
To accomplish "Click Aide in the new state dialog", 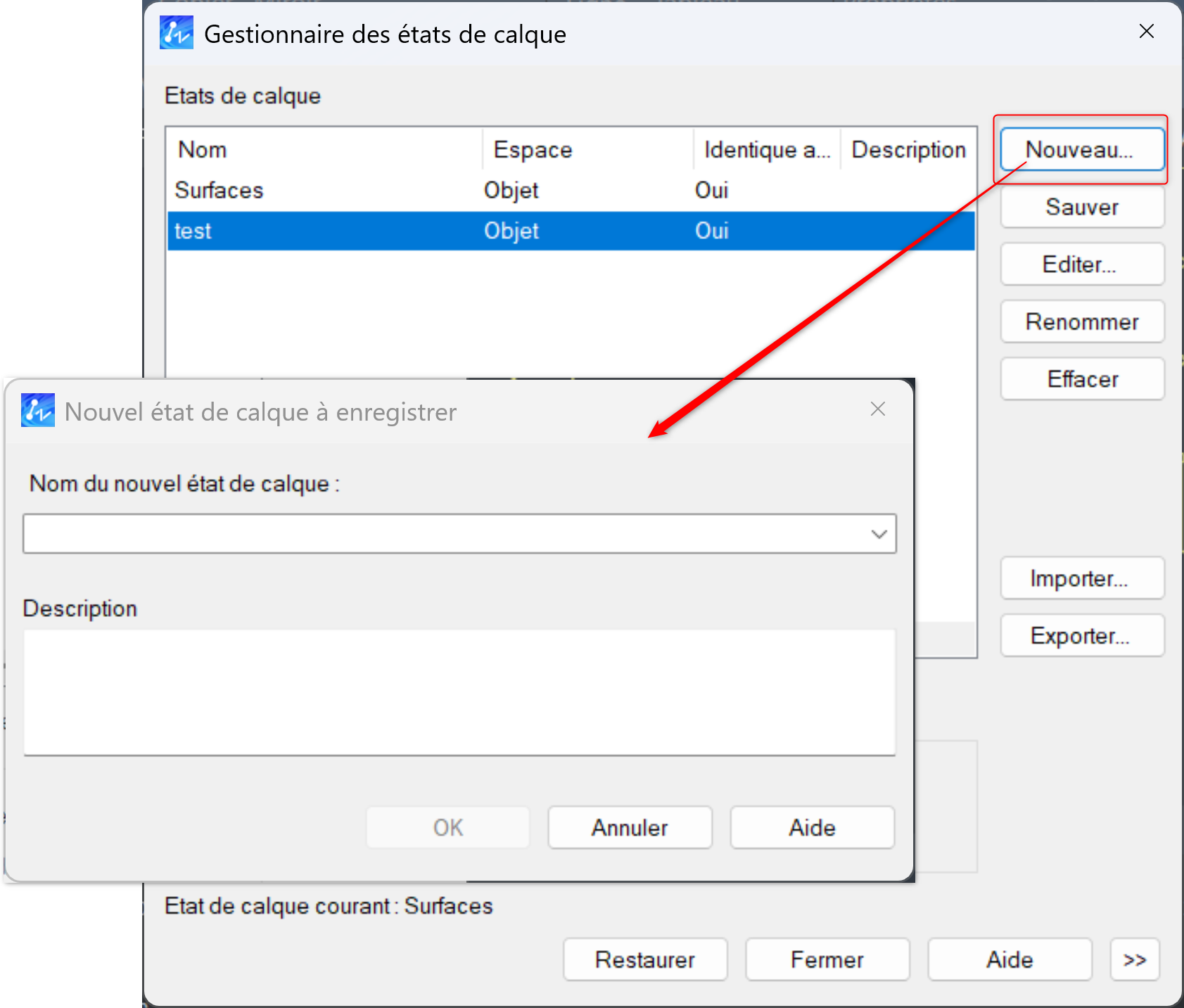I will [812, 828].
